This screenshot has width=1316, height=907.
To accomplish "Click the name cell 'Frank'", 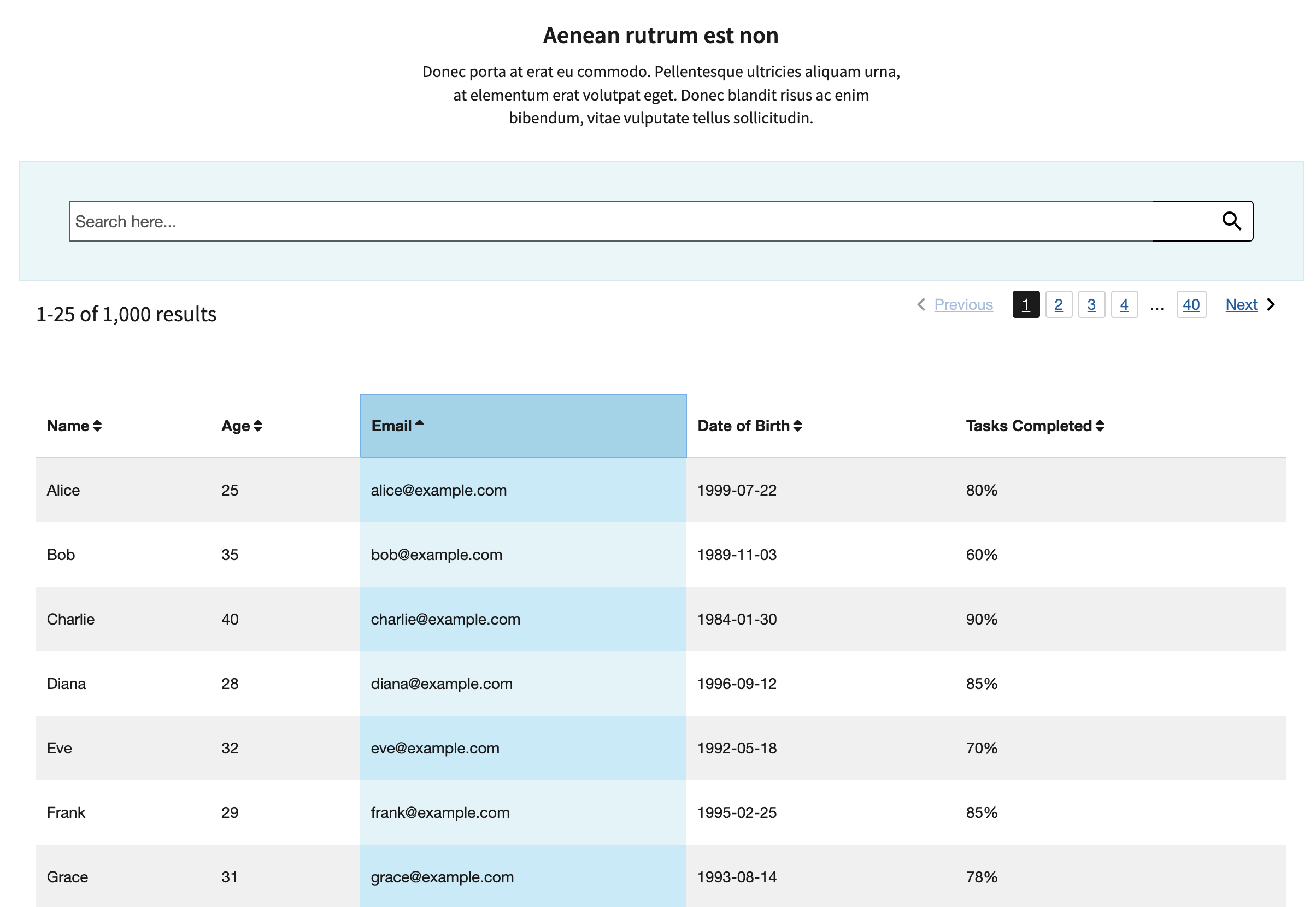I will tap(66, 812).
